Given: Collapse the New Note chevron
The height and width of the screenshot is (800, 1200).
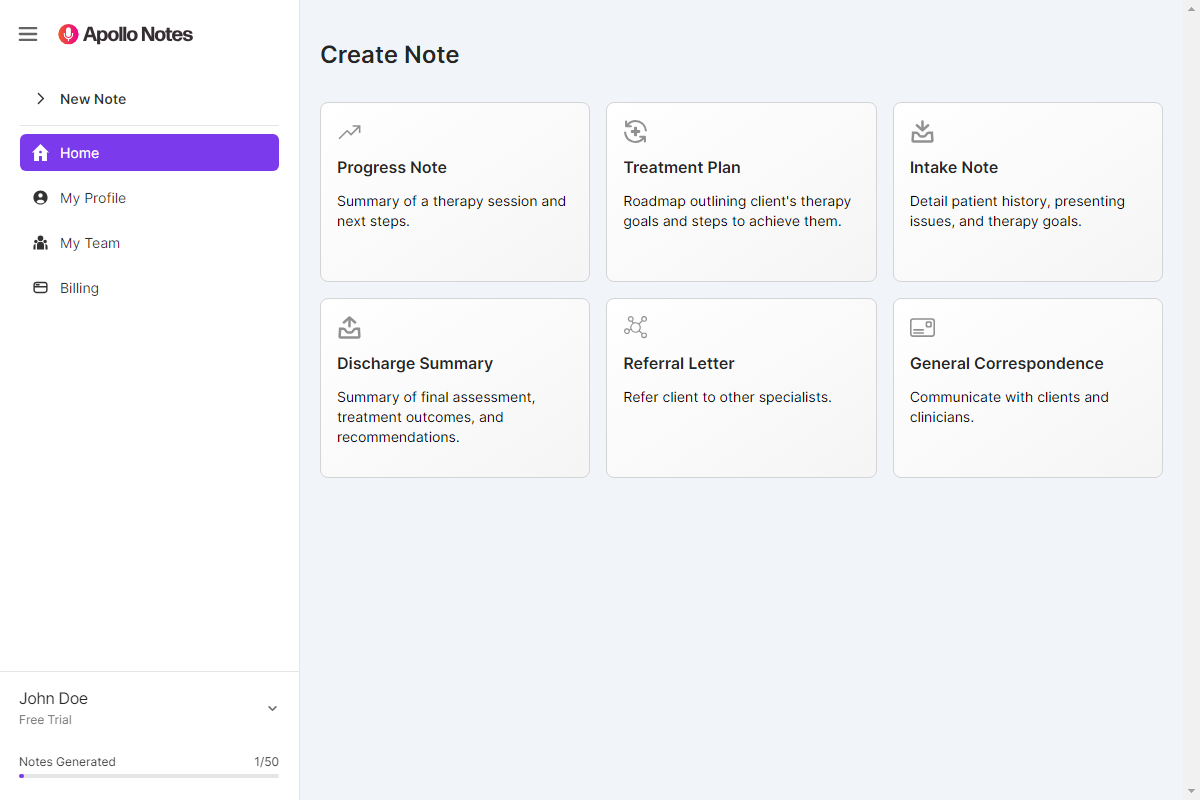Looking at the screenshot, I should [x=40, y=98].
